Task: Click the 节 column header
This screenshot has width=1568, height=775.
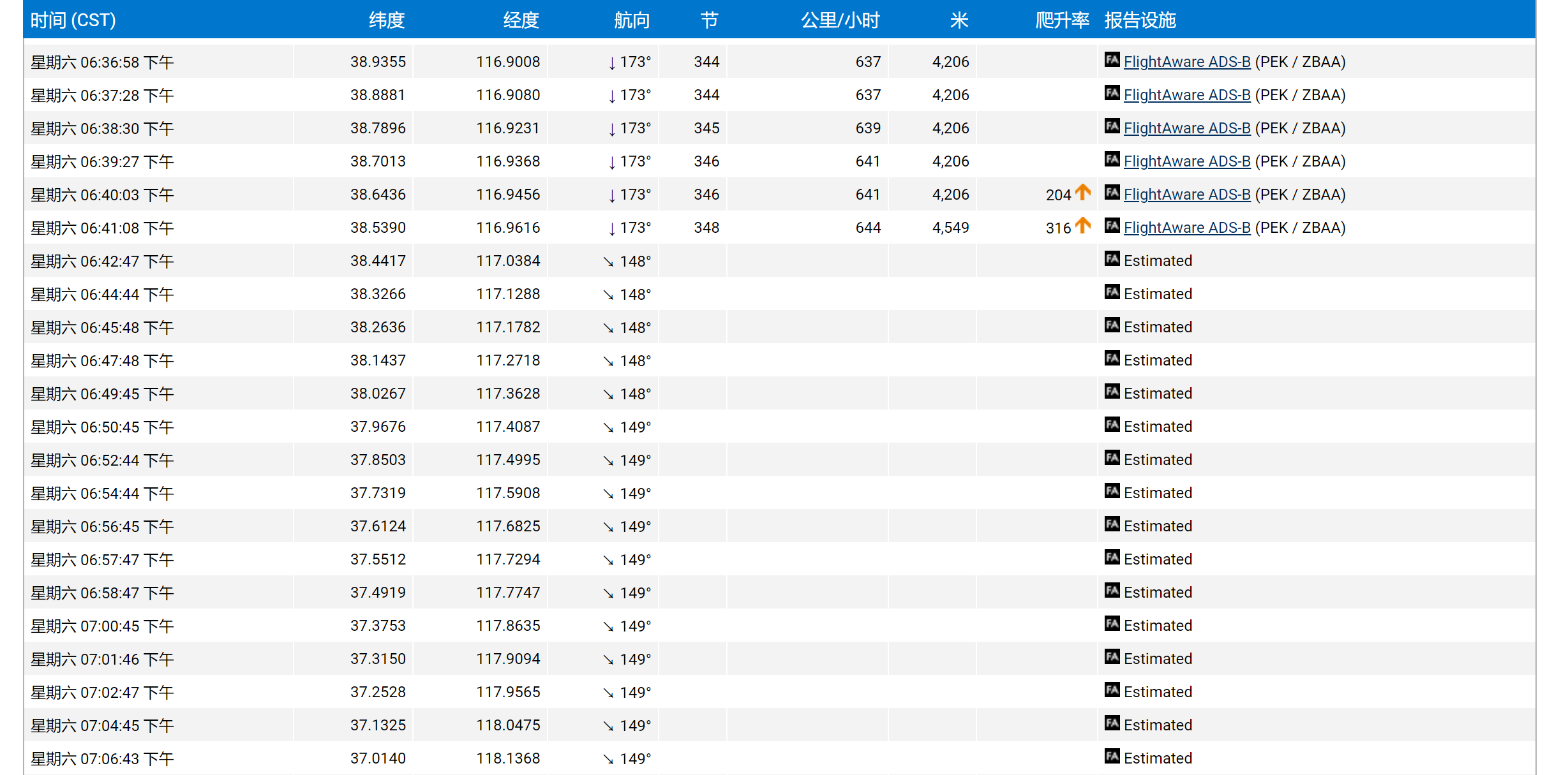Action: coord(710,20)
